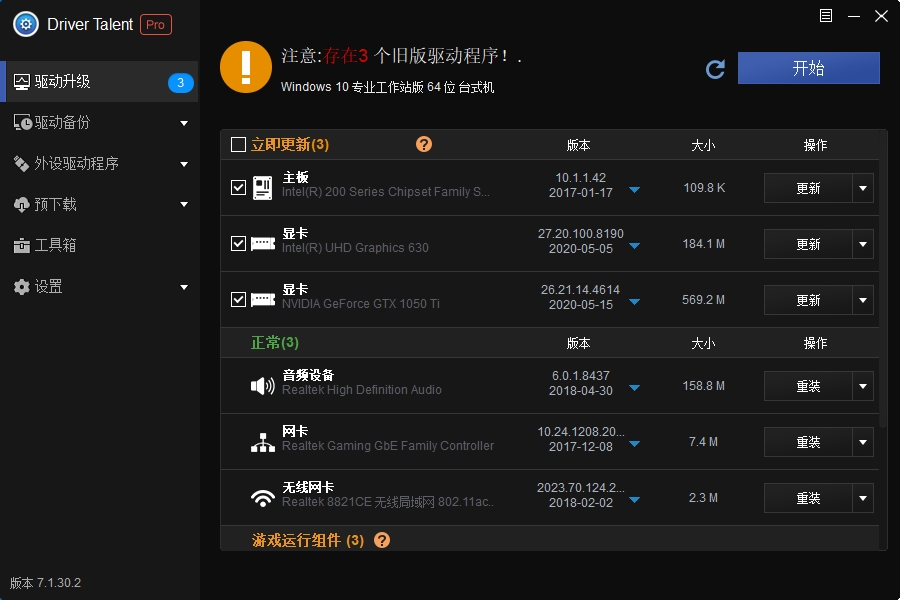Open version dropdown for 27.20.100.8190

[x=634, y=246]
